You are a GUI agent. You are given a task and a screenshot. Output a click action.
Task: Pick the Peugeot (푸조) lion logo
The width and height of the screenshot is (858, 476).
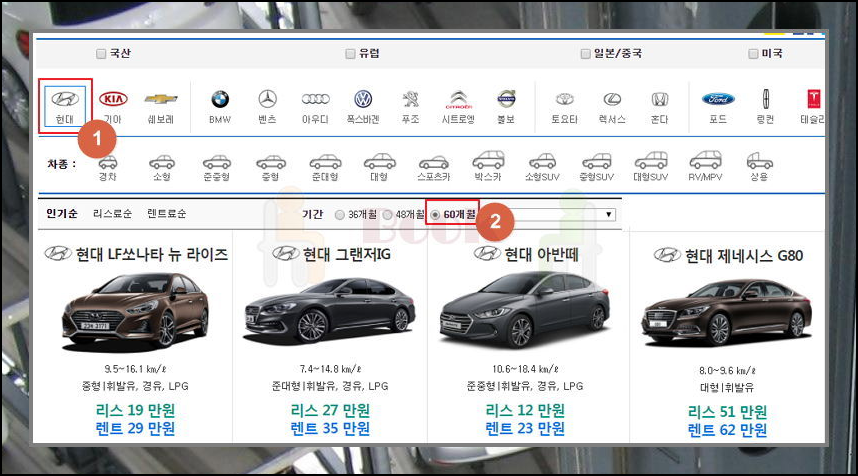[411, 99]
